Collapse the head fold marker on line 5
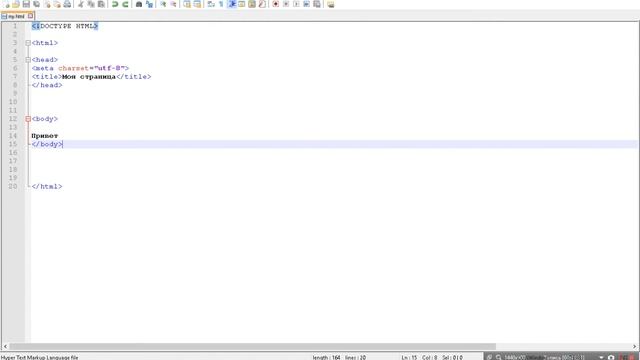Image resolution: width=640 pixels, height=360 pixels. (x=28, y=60)
